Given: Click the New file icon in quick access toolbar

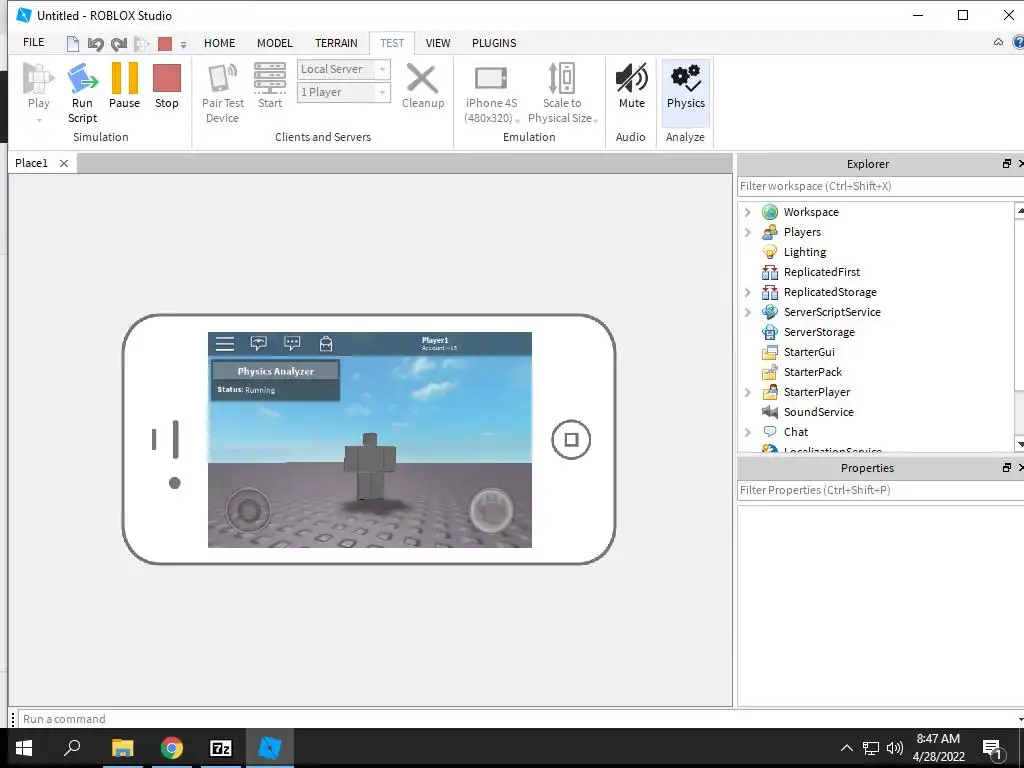Looking at the screenshot, I should coord(73,44).
